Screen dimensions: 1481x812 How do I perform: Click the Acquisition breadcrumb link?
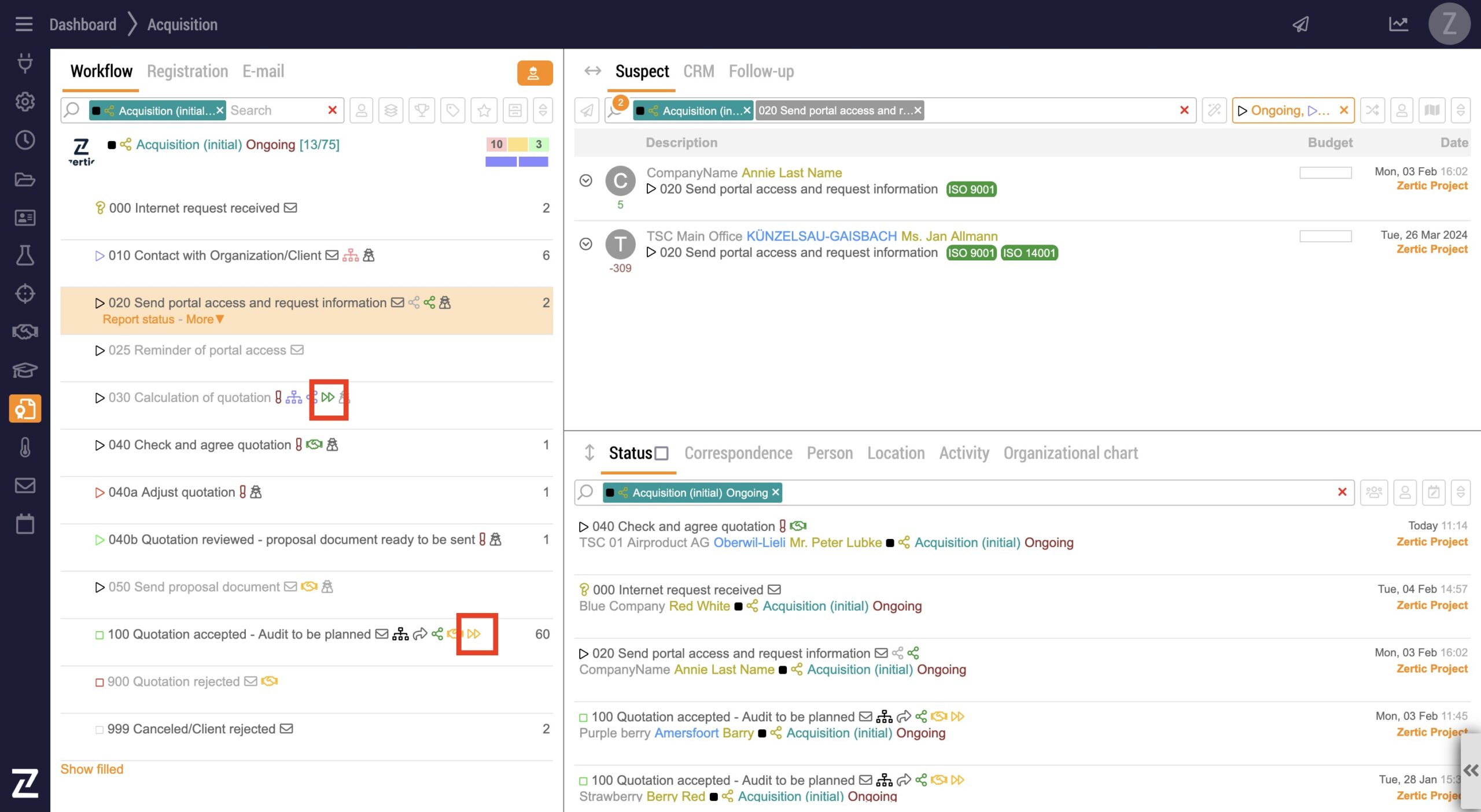(x=182, y=24)
